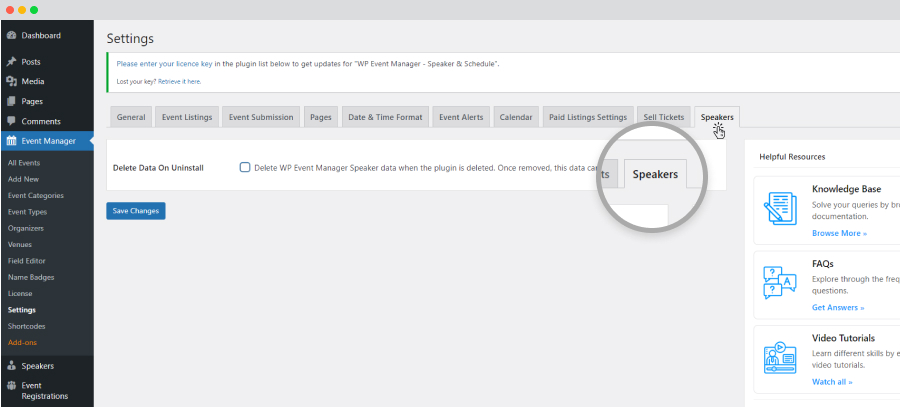This screenshot has height=407, width=900.
Task: Click Get Answers link under FAQs
Action: (838, 308)
